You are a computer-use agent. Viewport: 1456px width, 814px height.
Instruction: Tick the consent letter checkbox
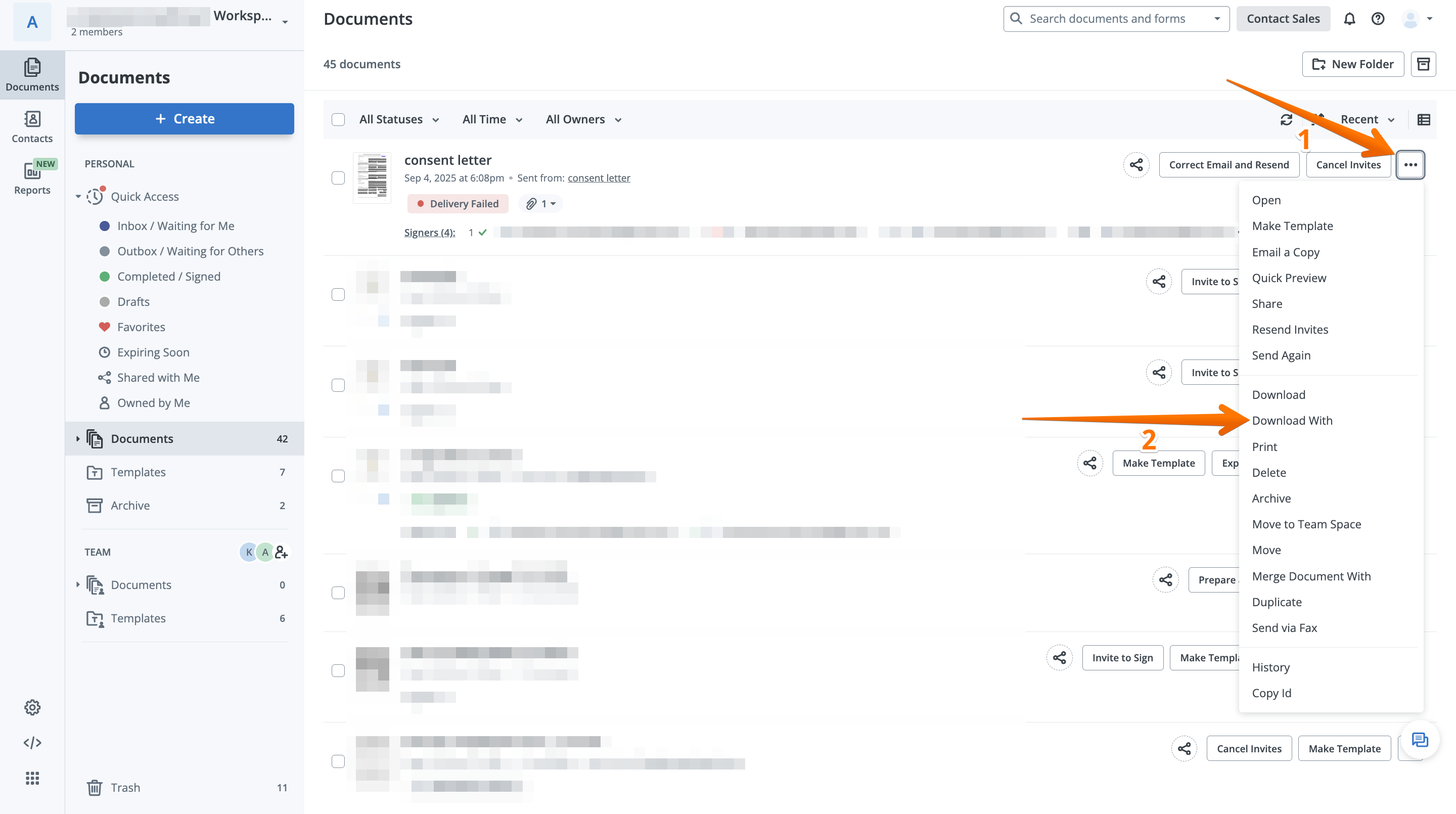[x=338, y=178]
